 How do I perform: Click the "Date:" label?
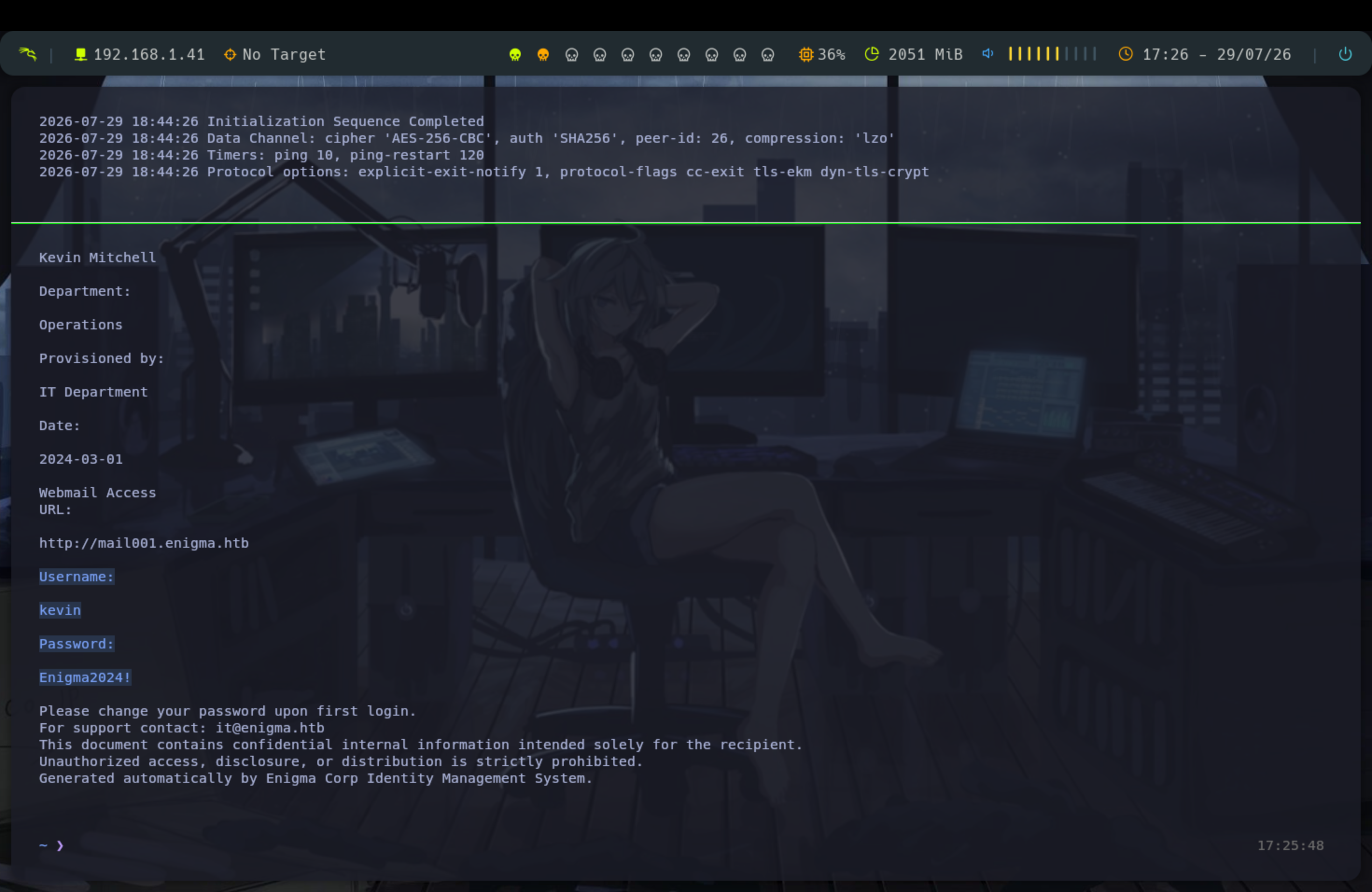[x=59, y=426]
